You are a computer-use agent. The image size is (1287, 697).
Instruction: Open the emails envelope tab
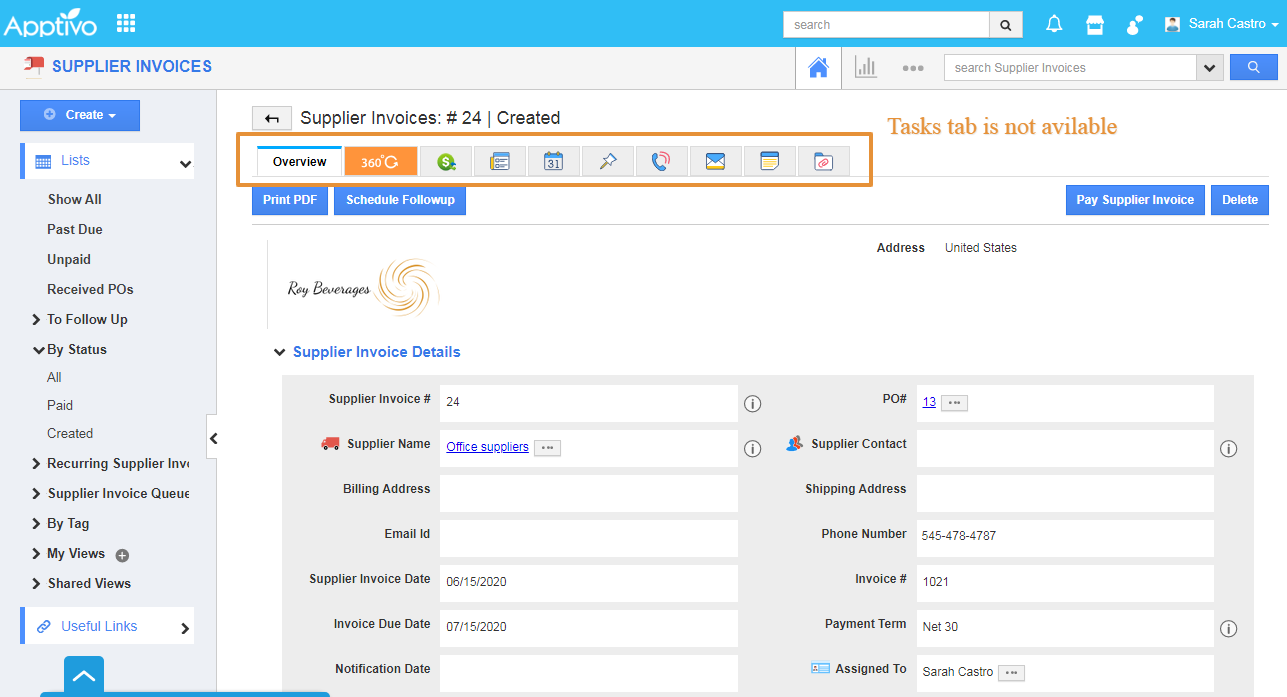[x=714, y=161]
